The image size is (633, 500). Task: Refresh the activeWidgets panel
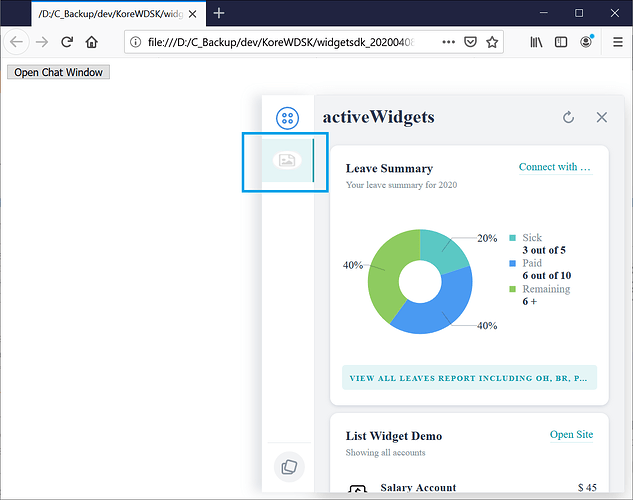coord(568,117)
